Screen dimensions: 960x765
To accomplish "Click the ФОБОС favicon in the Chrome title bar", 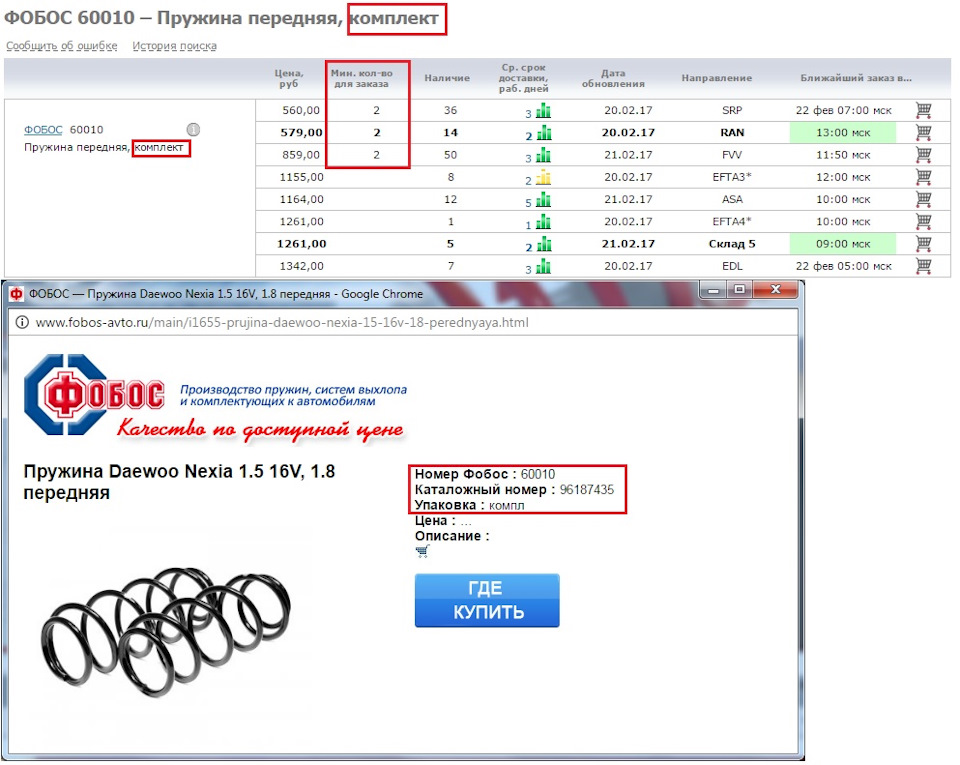I will [x=17, y=294].
